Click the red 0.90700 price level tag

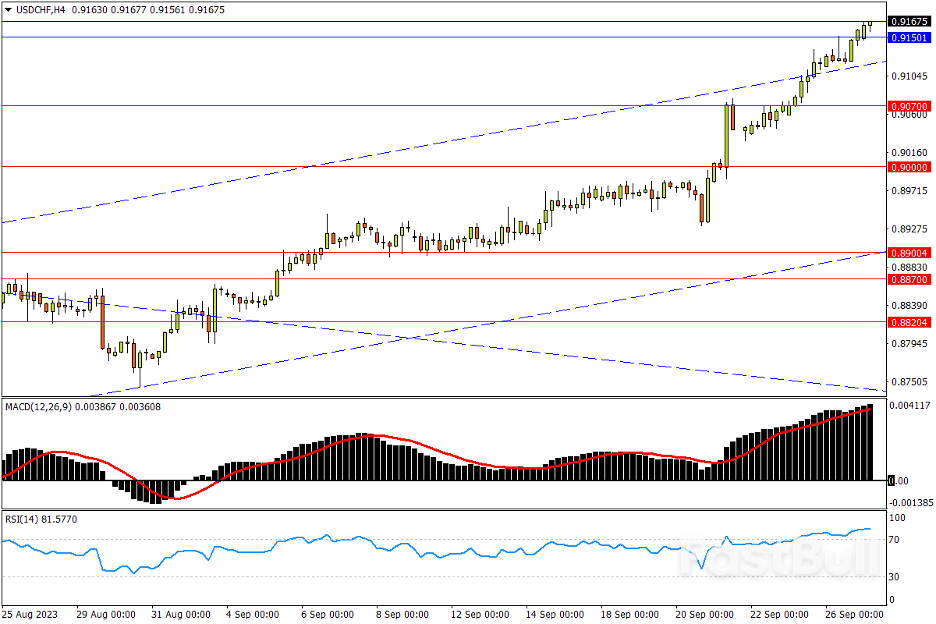click(908, 105)
